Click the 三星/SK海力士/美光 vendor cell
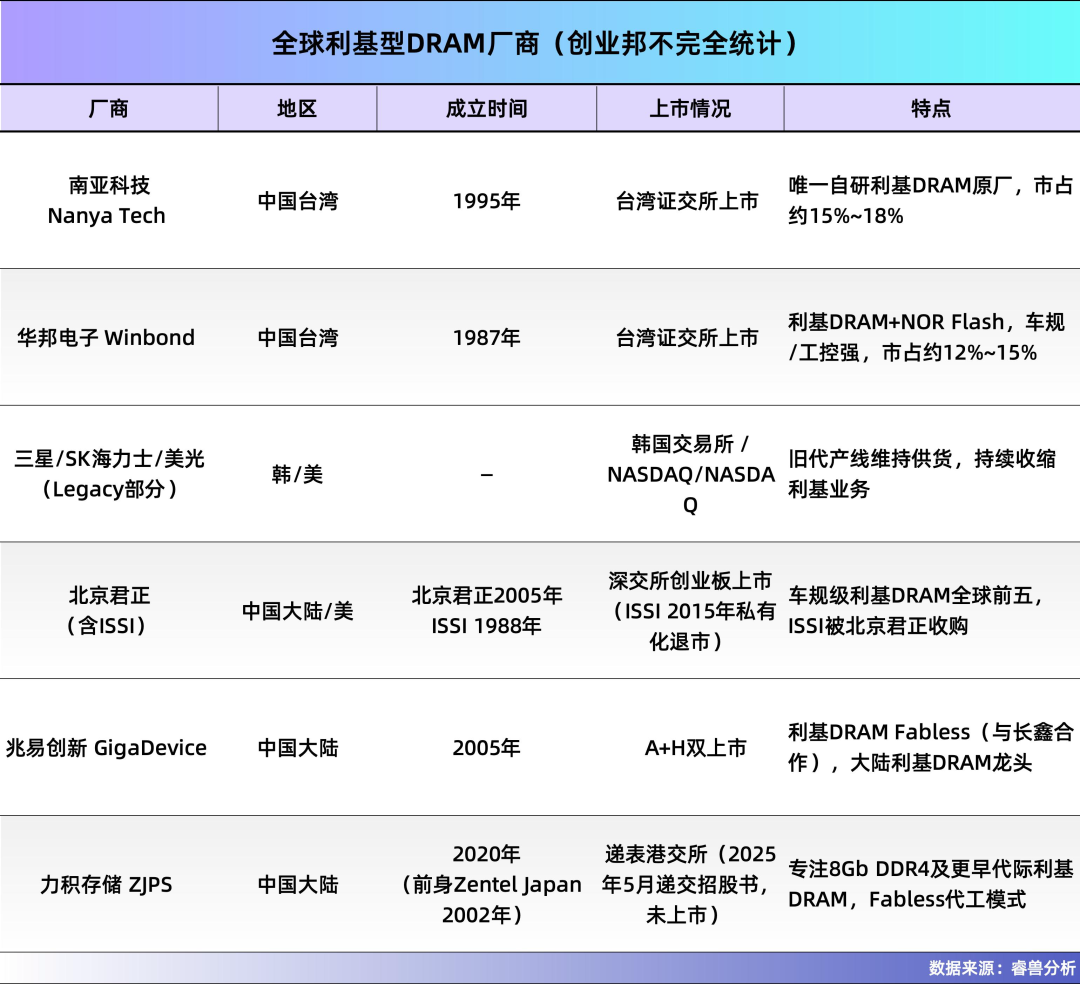1080x984 pixels. point(110,474)
